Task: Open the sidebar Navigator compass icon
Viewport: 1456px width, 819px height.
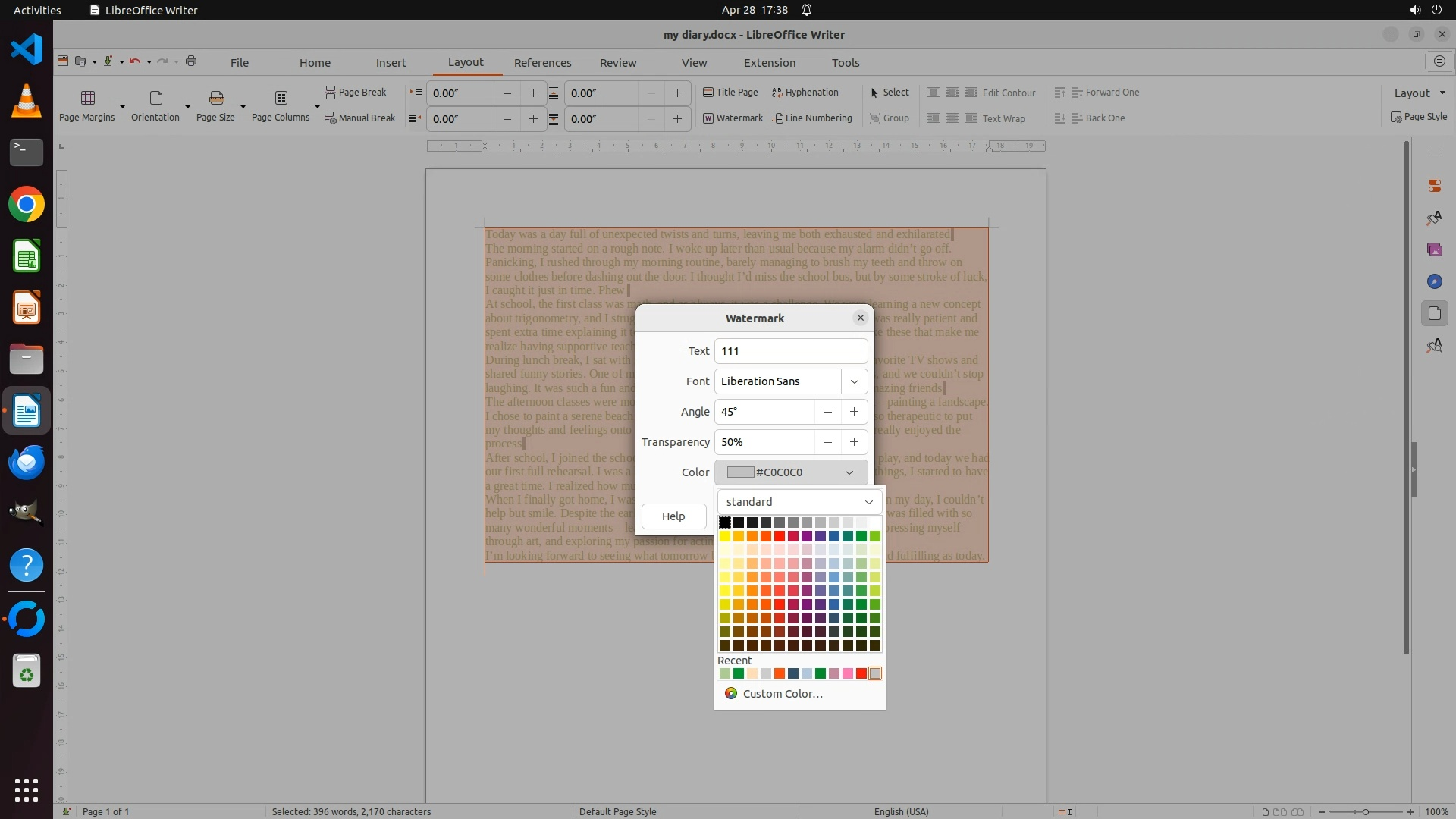Action: [1434, 281]
